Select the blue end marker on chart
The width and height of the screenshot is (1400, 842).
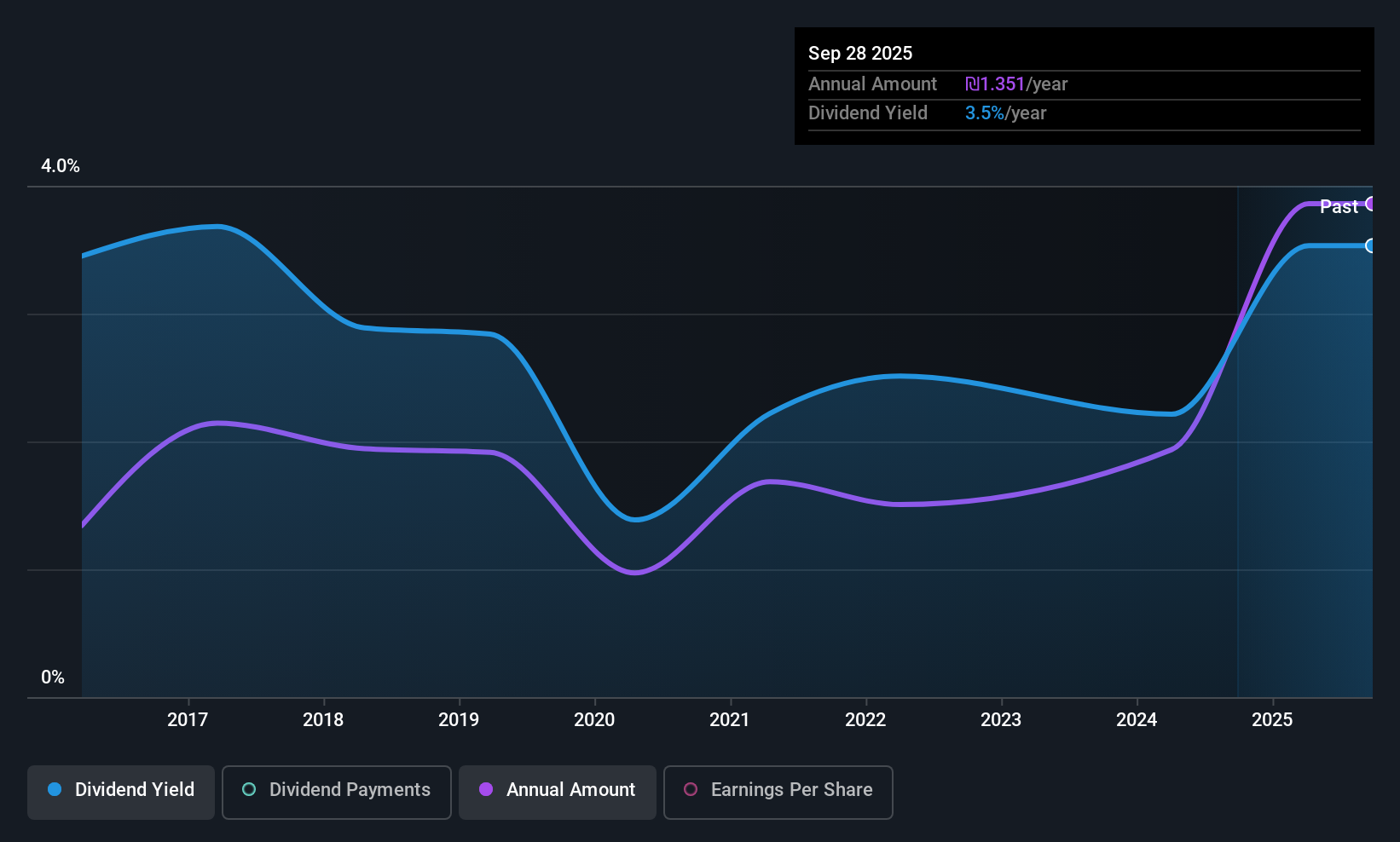pos(1371,245)
